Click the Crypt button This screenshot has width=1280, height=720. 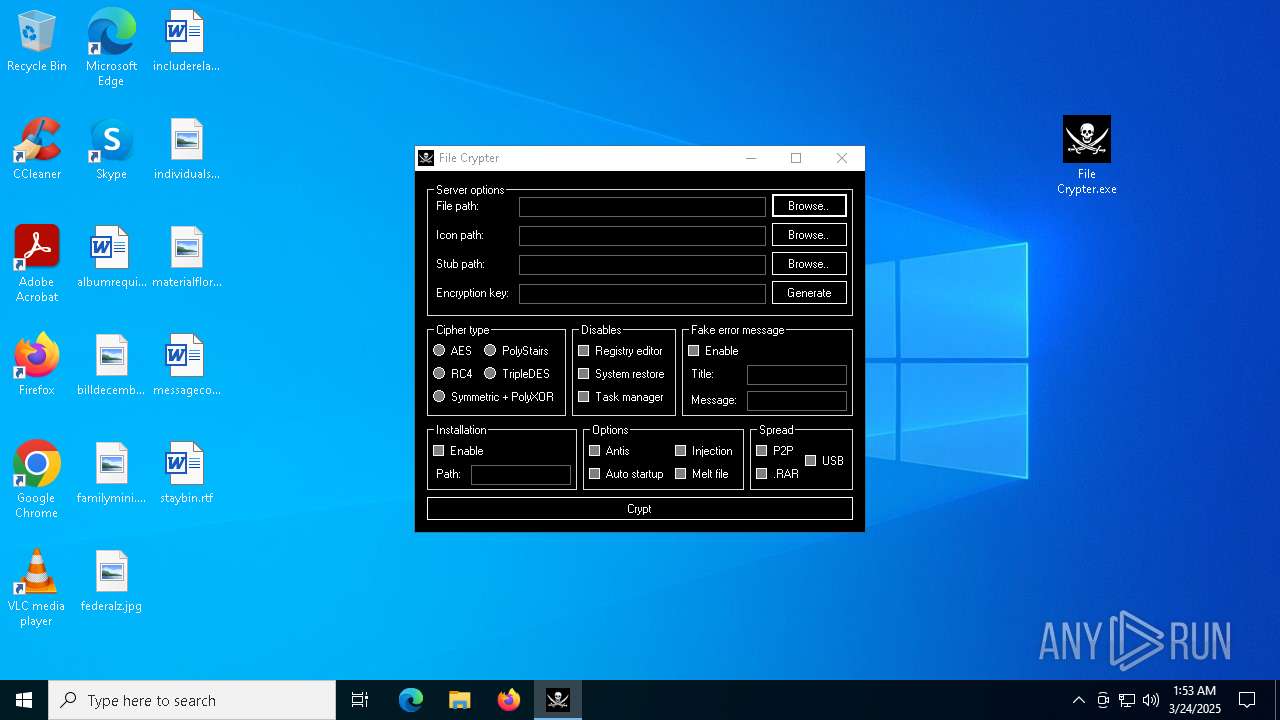(640, 509)
